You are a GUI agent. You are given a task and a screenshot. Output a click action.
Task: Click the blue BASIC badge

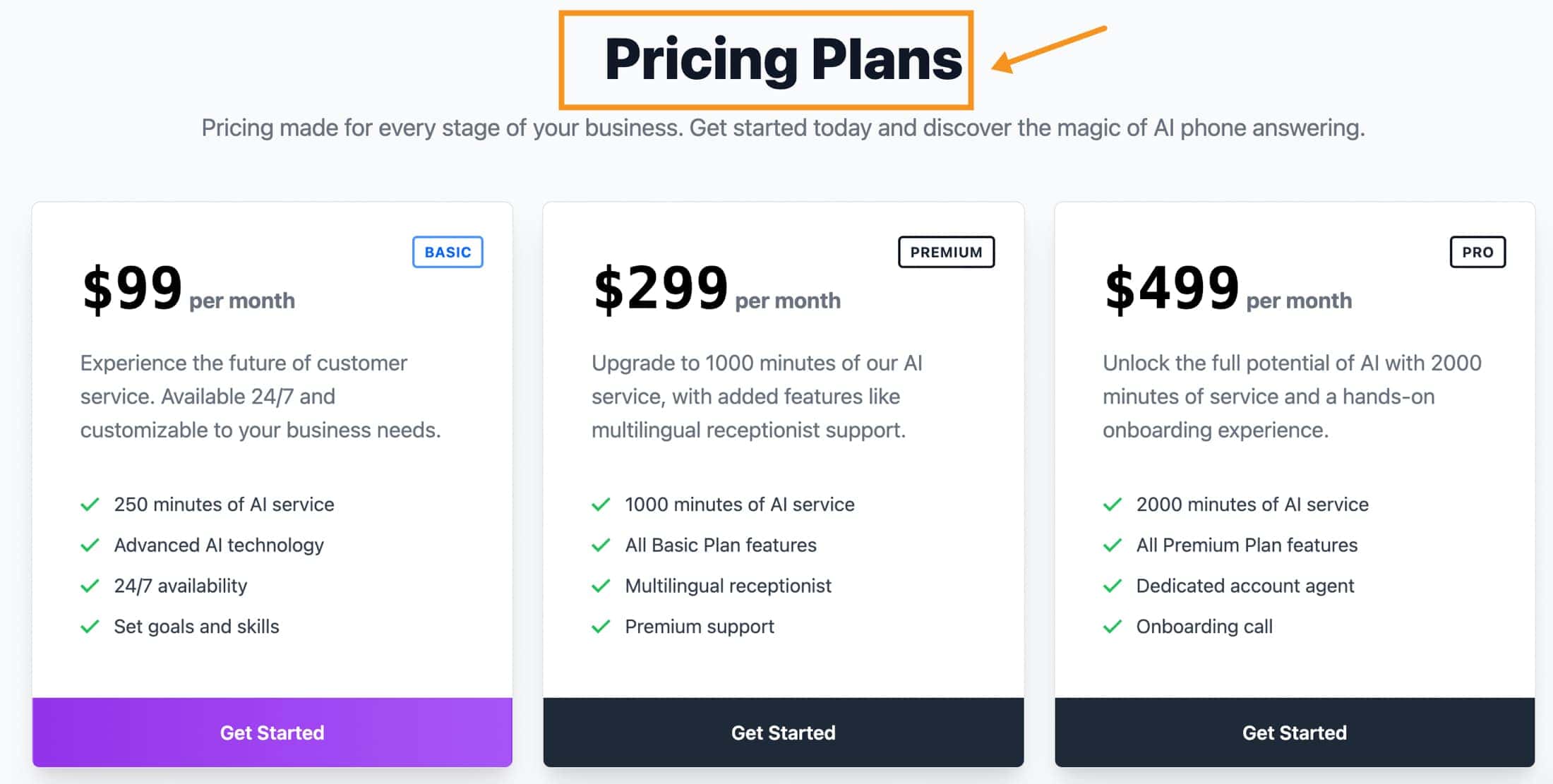448,252
